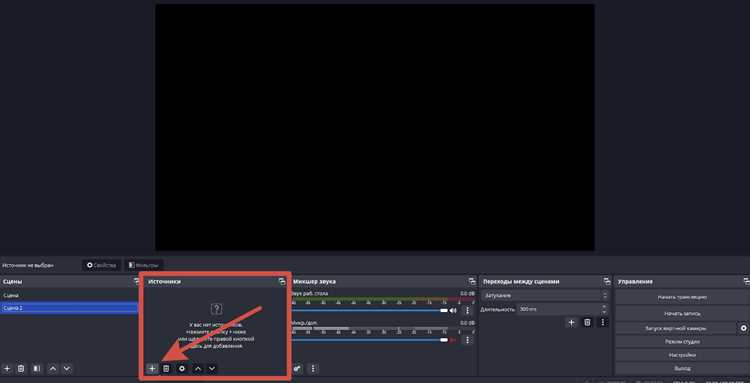Open source properties gear in Источники panel

182,369
